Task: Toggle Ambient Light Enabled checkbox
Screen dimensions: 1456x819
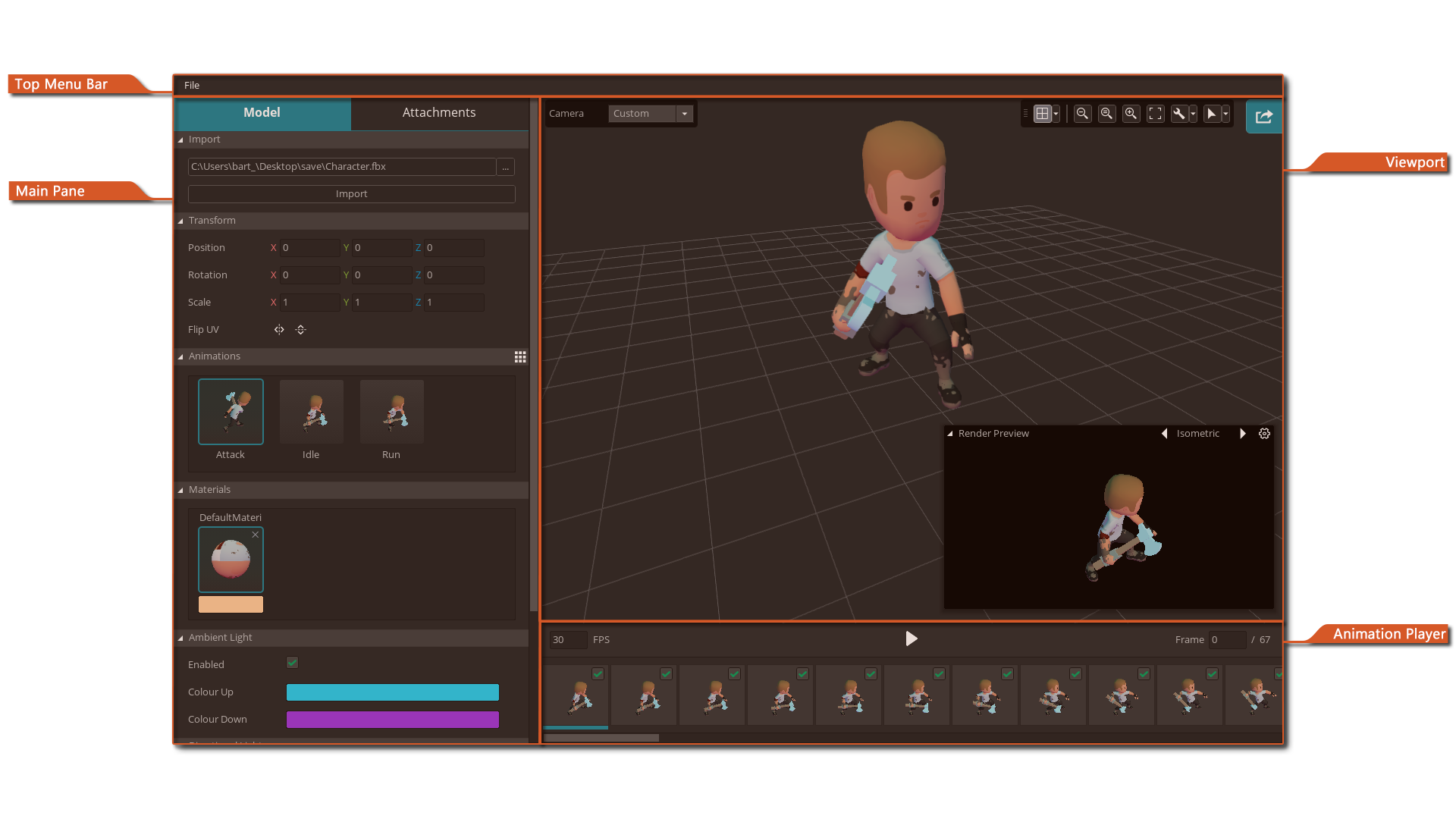Action: pyautogui.click(x=292, y=663)
